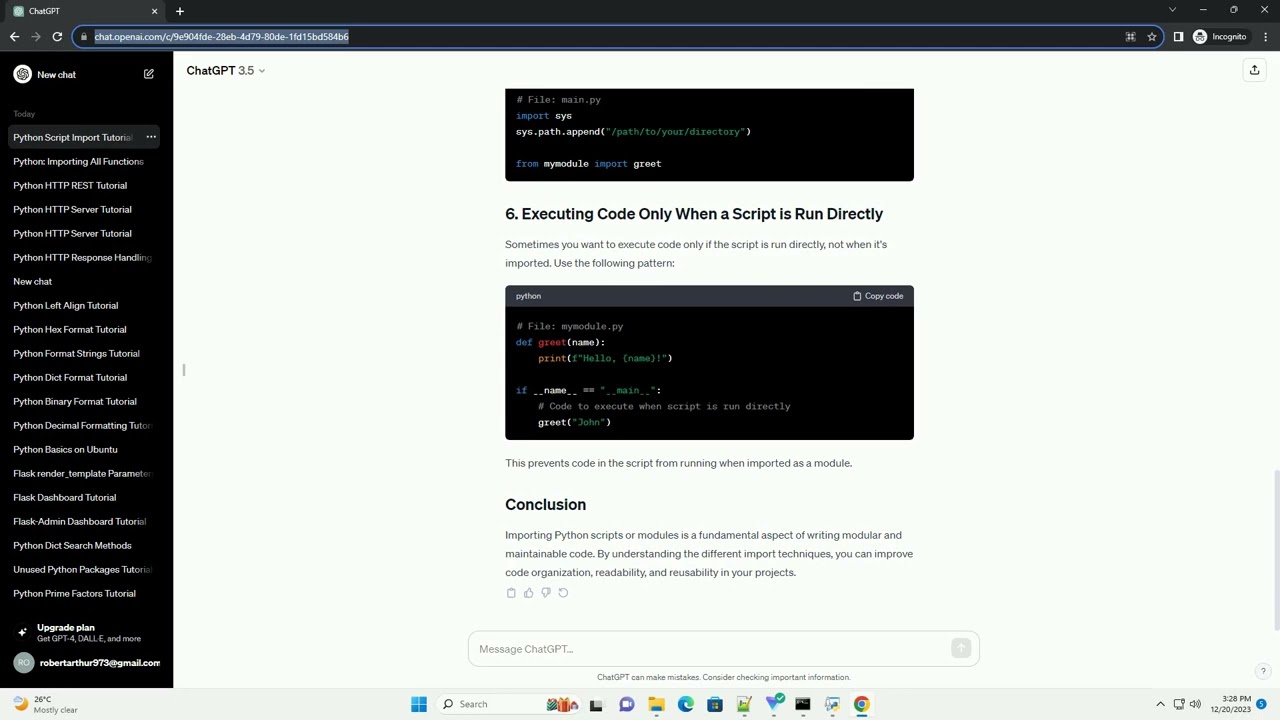Open Python Dict Format Tutorial chat
This screenshot has height=720, width=1280.
pos(70,377)
